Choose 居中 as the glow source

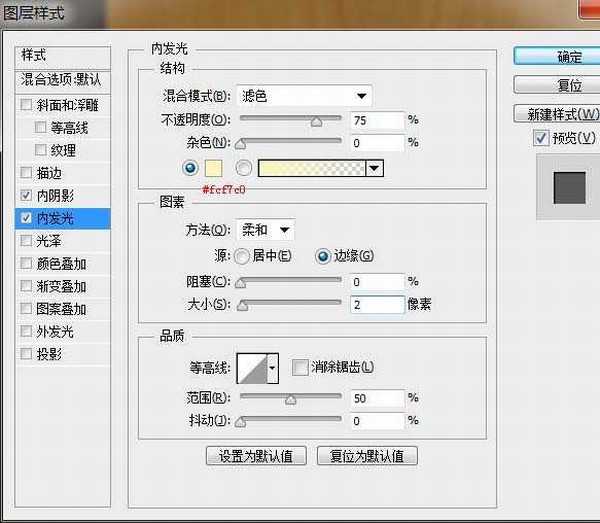pos(242,256)
